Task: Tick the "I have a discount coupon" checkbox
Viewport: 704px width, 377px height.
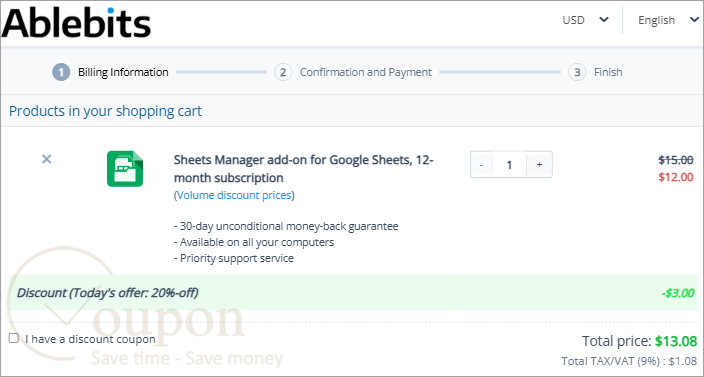Action: tap(14, 338)
